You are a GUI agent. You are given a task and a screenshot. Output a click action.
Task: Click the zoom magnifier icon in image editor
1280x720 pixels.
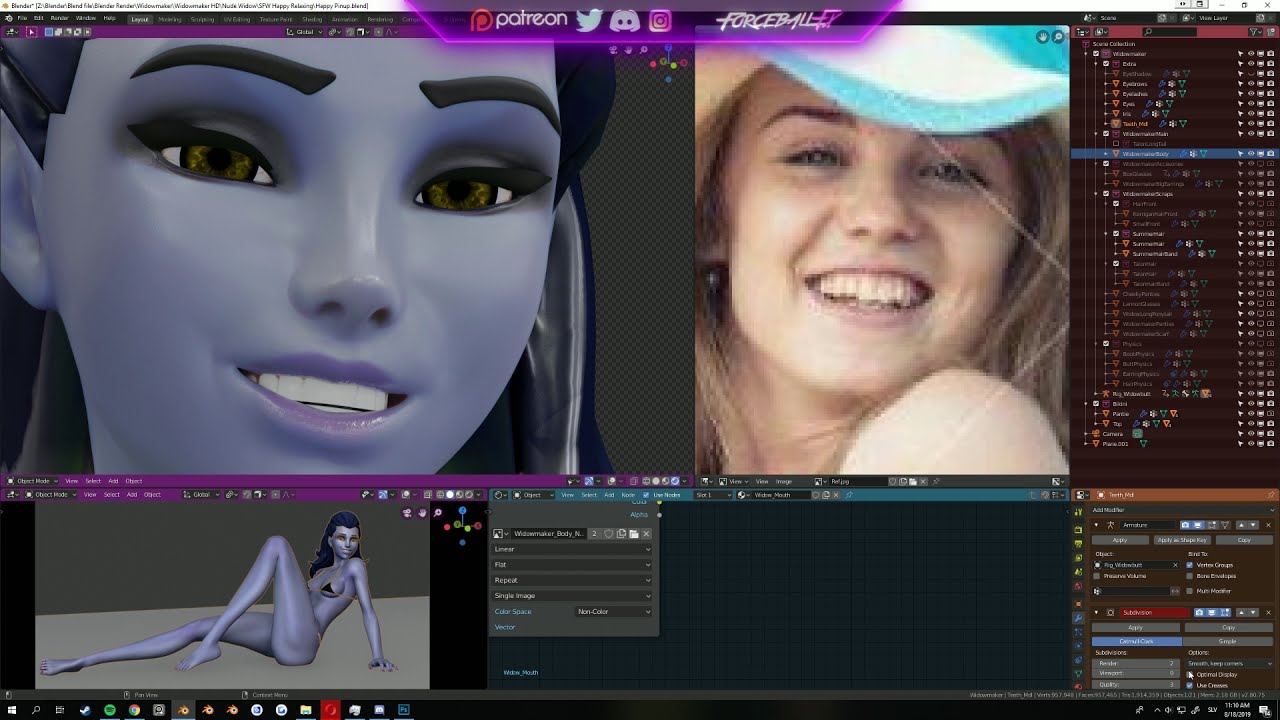1058,37
